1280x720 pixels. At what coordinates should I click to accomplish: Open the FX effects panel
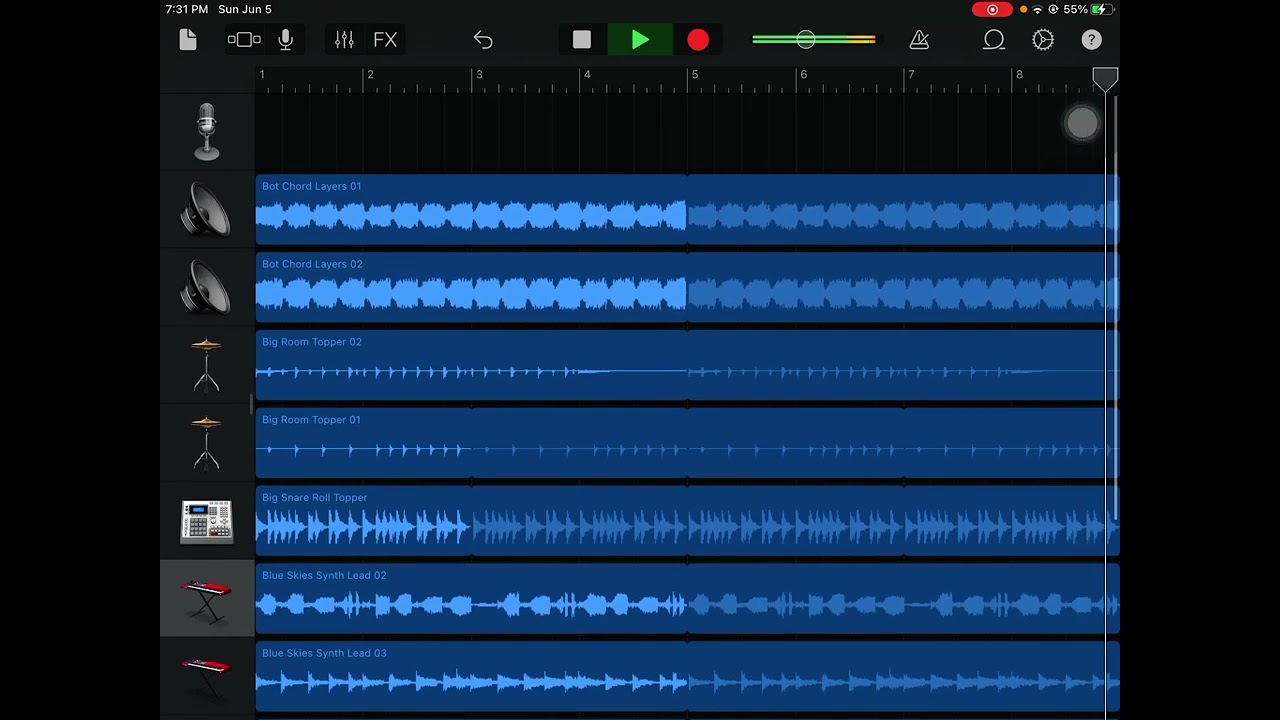pyautogui.click(x=385, y=40)
